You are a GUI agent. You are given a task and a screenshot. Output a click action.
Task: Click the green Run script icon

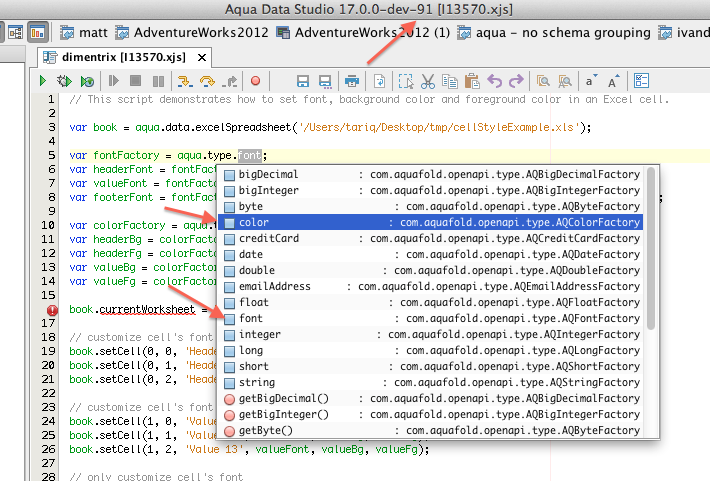[x=43, y=81]
